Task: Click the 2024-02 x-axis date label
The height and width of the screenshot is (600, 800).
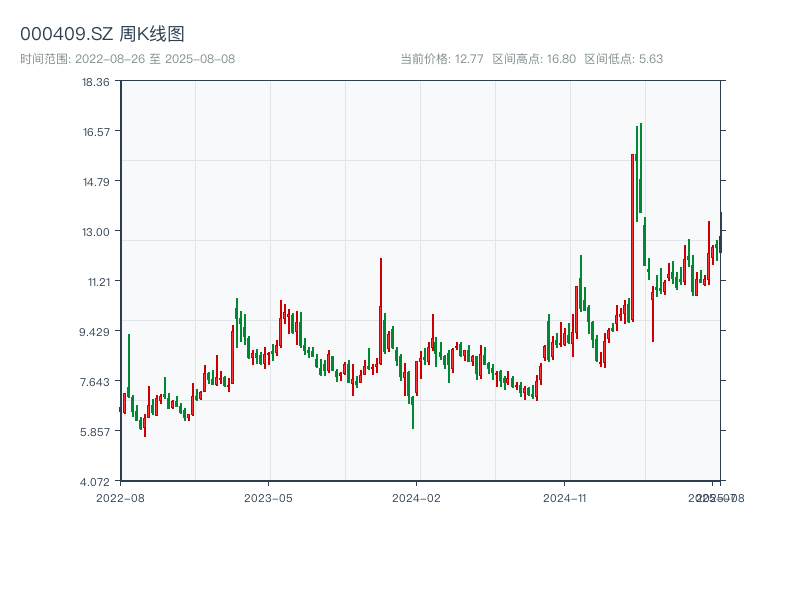Action: [416, 497]
